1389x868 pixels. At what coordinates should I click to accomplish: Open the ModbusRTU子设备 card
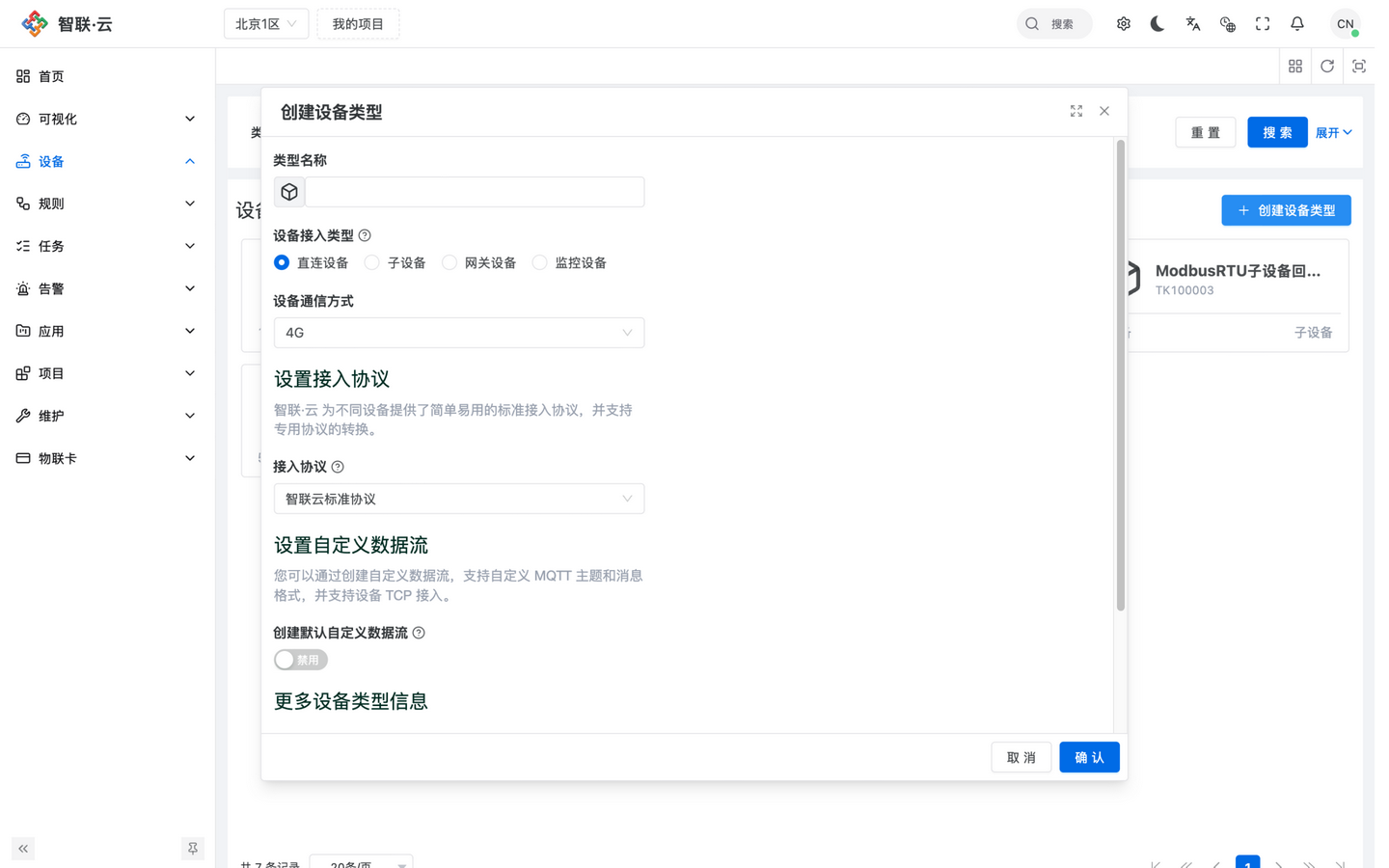(1239, 295)
